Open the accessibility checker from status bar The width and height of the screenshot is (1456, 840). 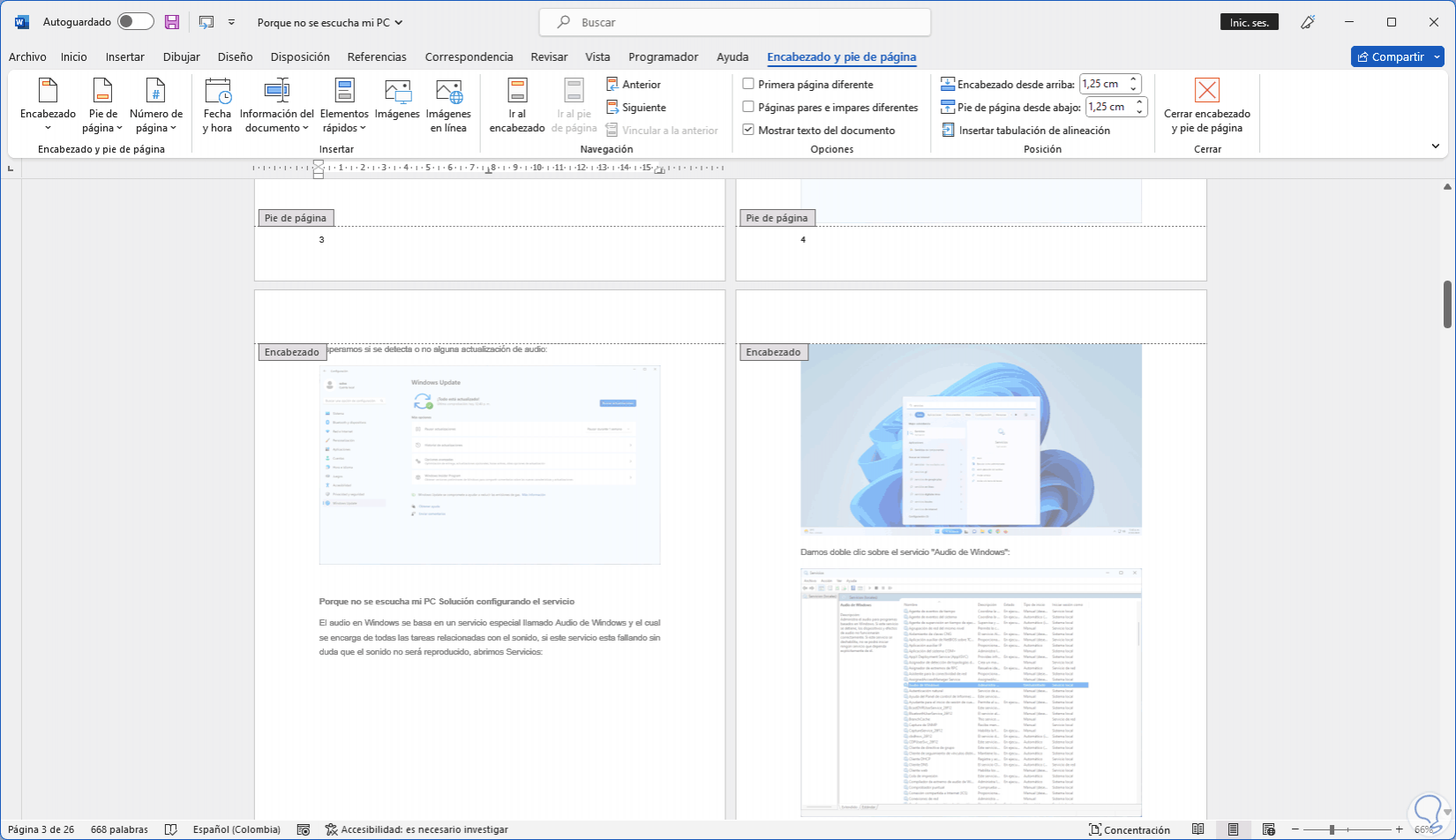[417, 829]
